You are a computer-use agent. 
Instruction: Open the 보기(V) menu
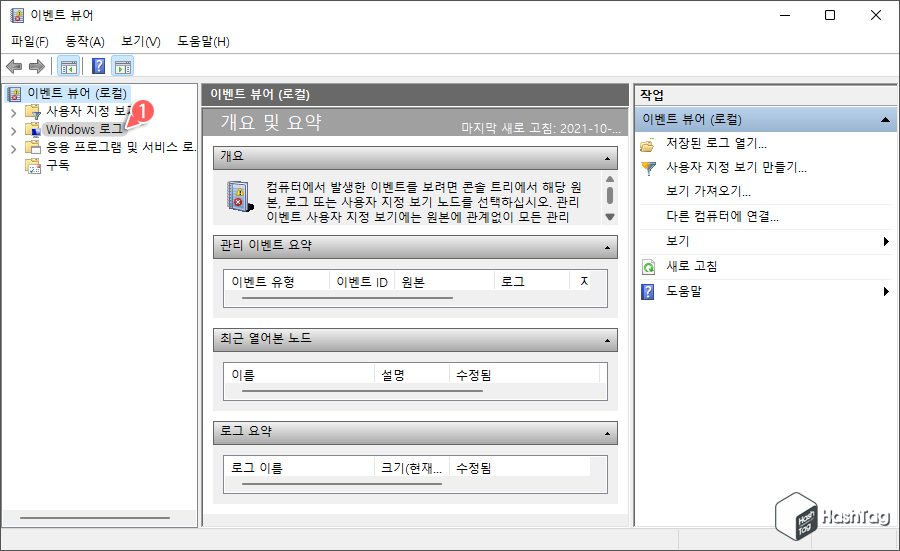tap(141, 41)
